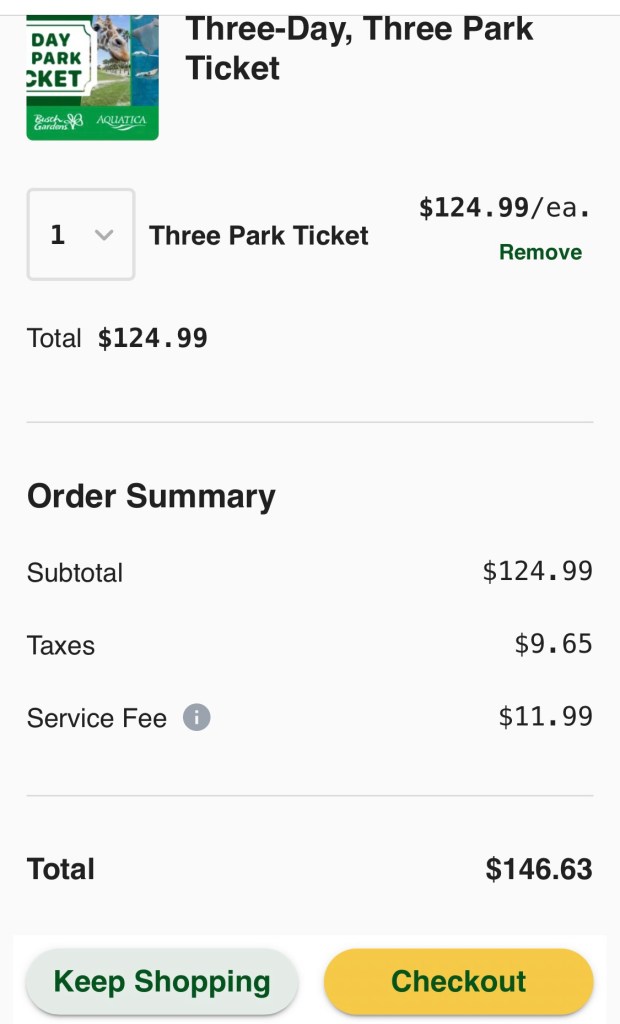The height and width of the screenshot is (1024, 620).
Task: Expand the ticket quantity chevron arrow
Action: click(x=103, y=235)
